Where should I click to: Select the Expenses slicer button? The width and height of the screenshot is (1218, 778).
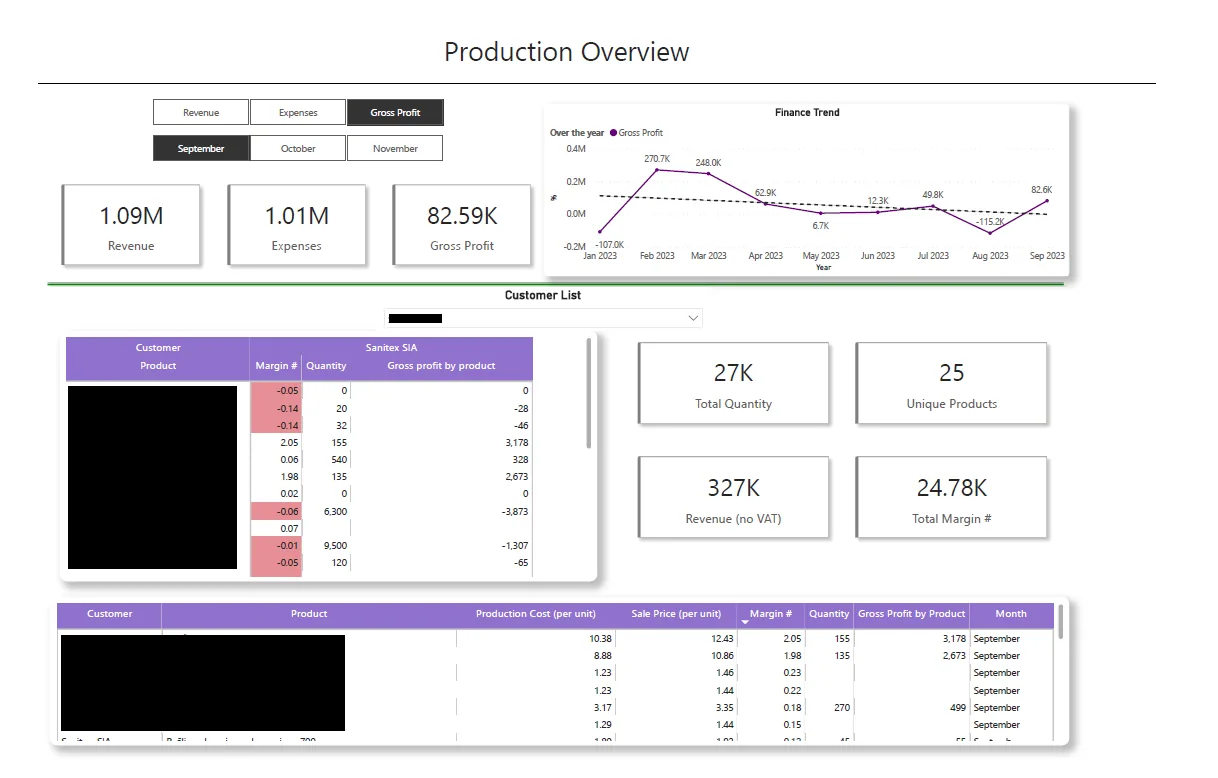pos(298,113)
